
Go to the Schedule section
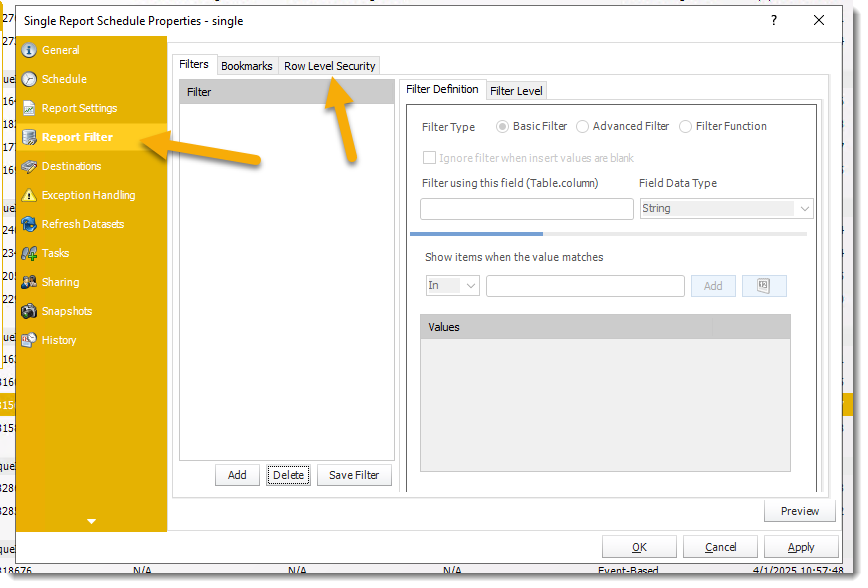(x=64, y=79)
